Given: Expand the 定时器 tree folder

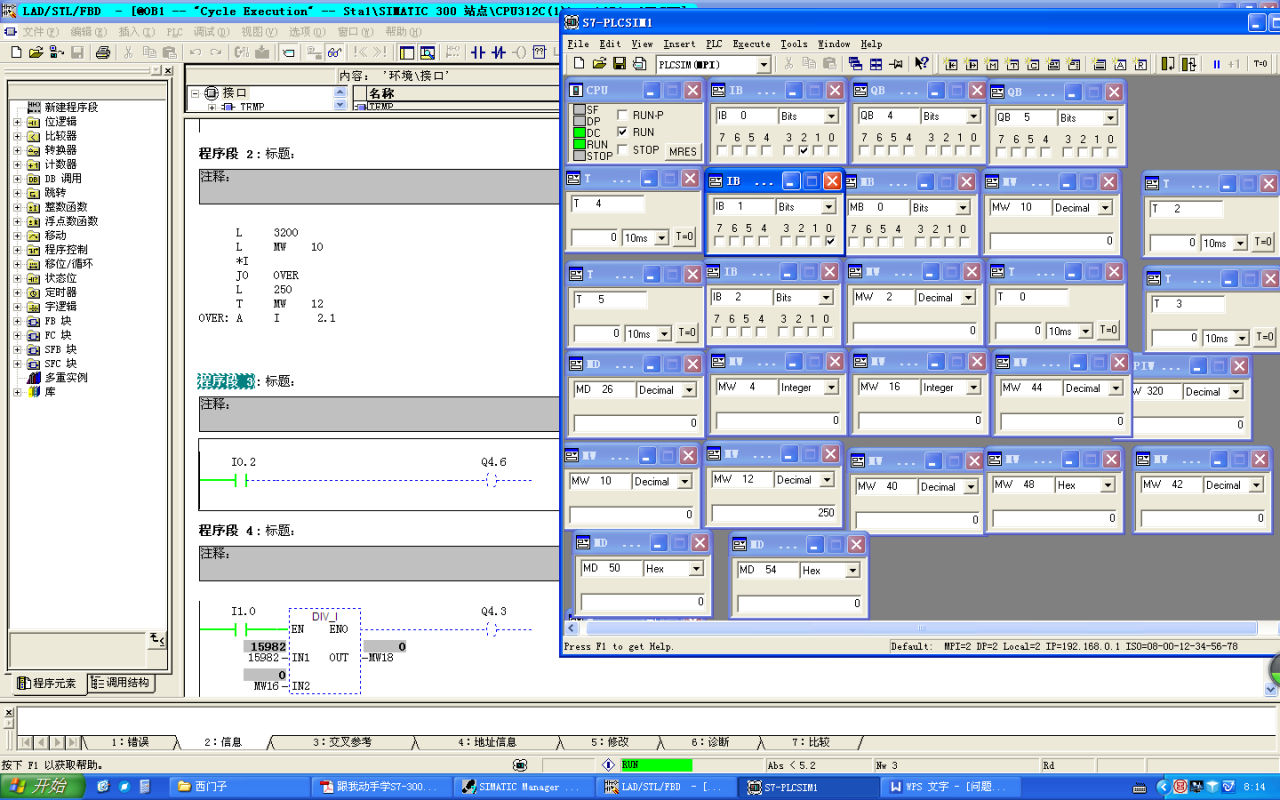Looking at the screenshot, I should tap(17, 292).
